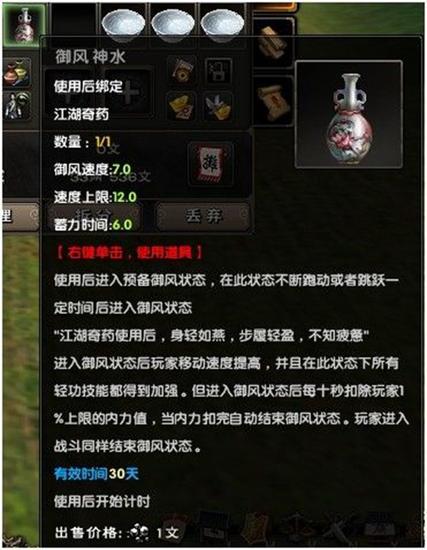This screenshot has height=550, width=427.
Task: Click the third white bowl item
Action: tap(222, 23)
